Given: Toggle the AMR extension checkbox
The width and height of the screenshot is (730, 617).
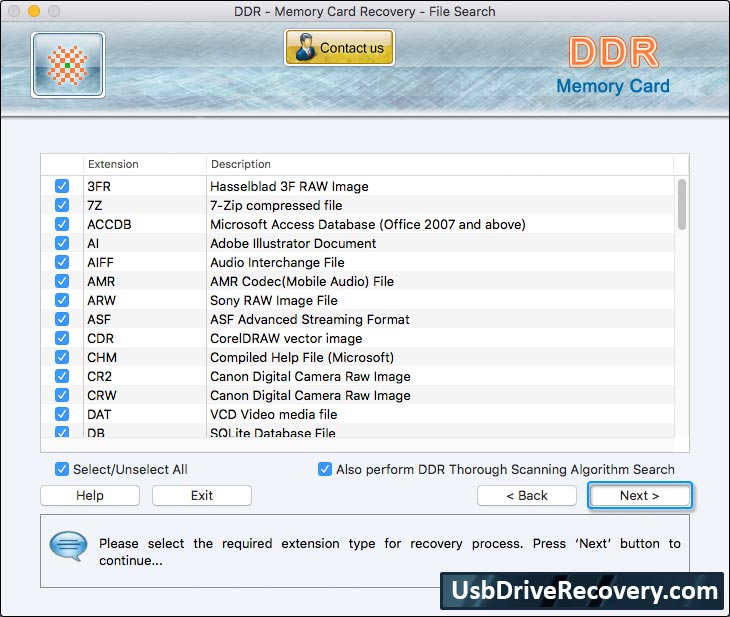Looking at the screenshot, I should [62, 281].
